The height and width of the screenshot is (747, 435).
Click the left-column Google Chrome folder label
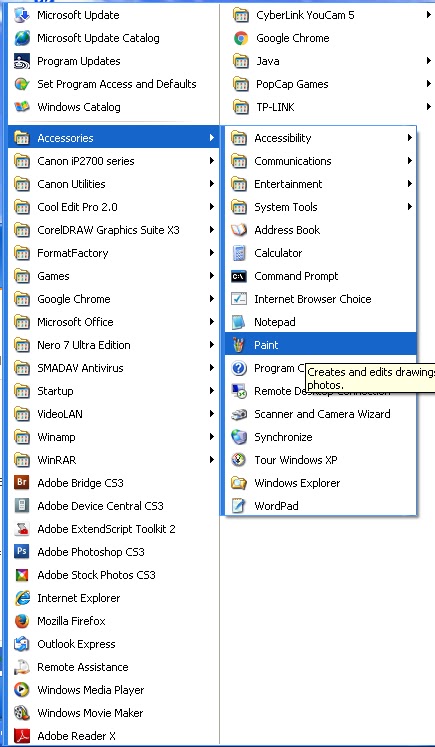tap(74, 299)
